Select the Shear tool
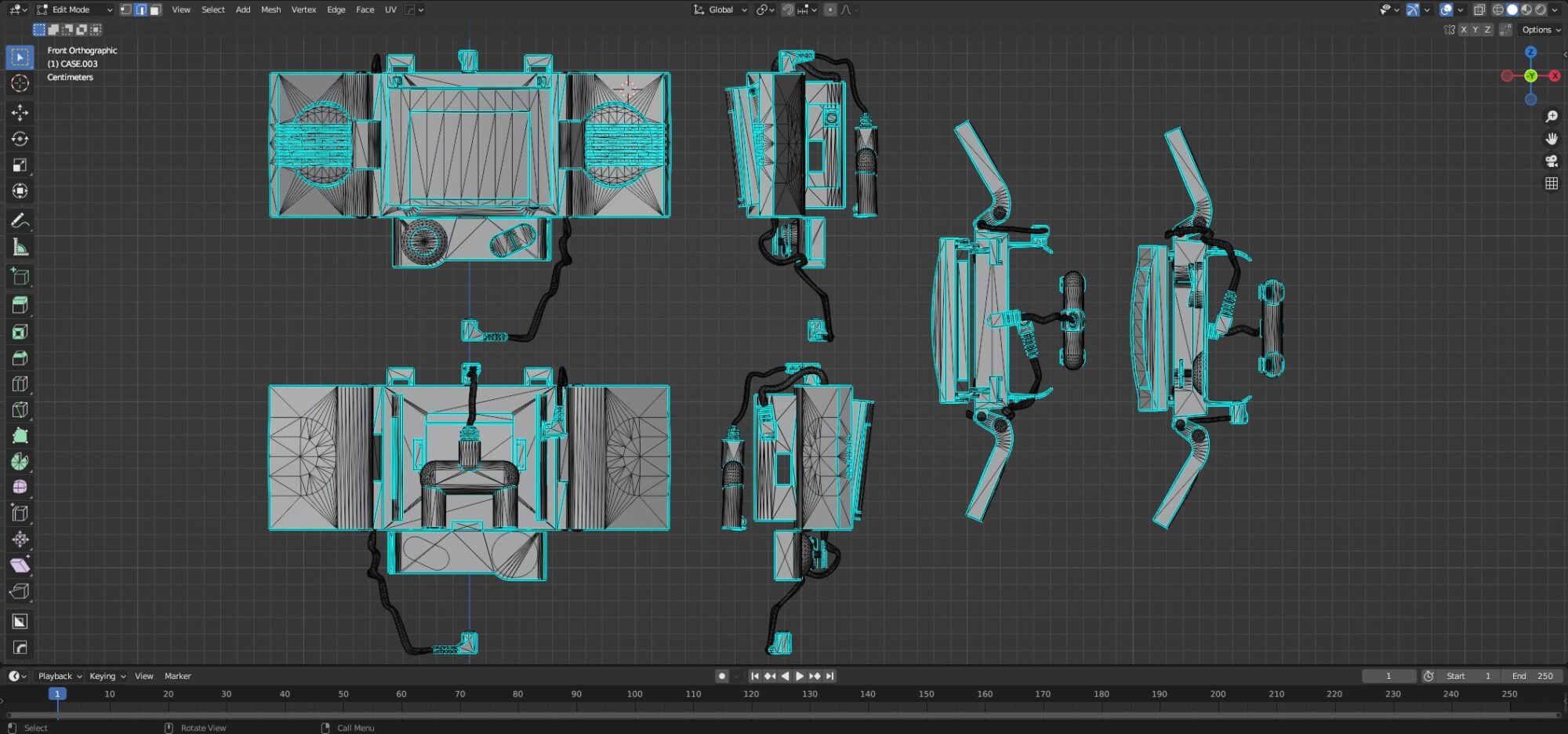 [20, 565]
